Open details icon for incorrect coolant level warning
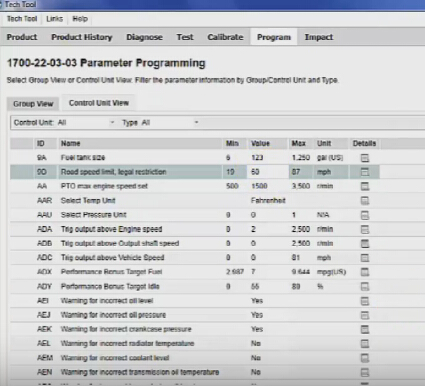 (365, 358)
